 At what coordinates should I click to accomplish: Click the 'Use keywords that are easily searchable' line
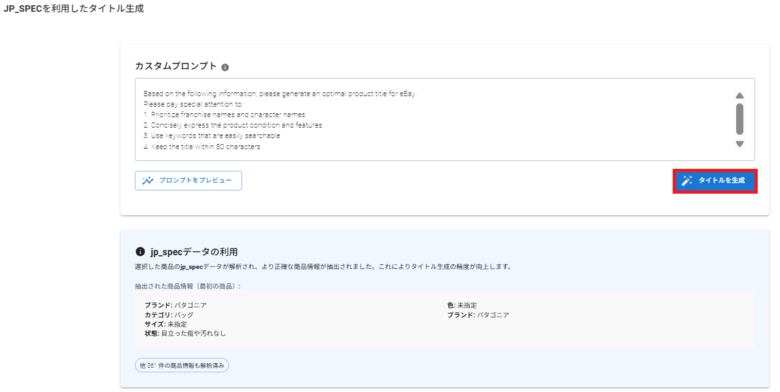pos(211,135)
